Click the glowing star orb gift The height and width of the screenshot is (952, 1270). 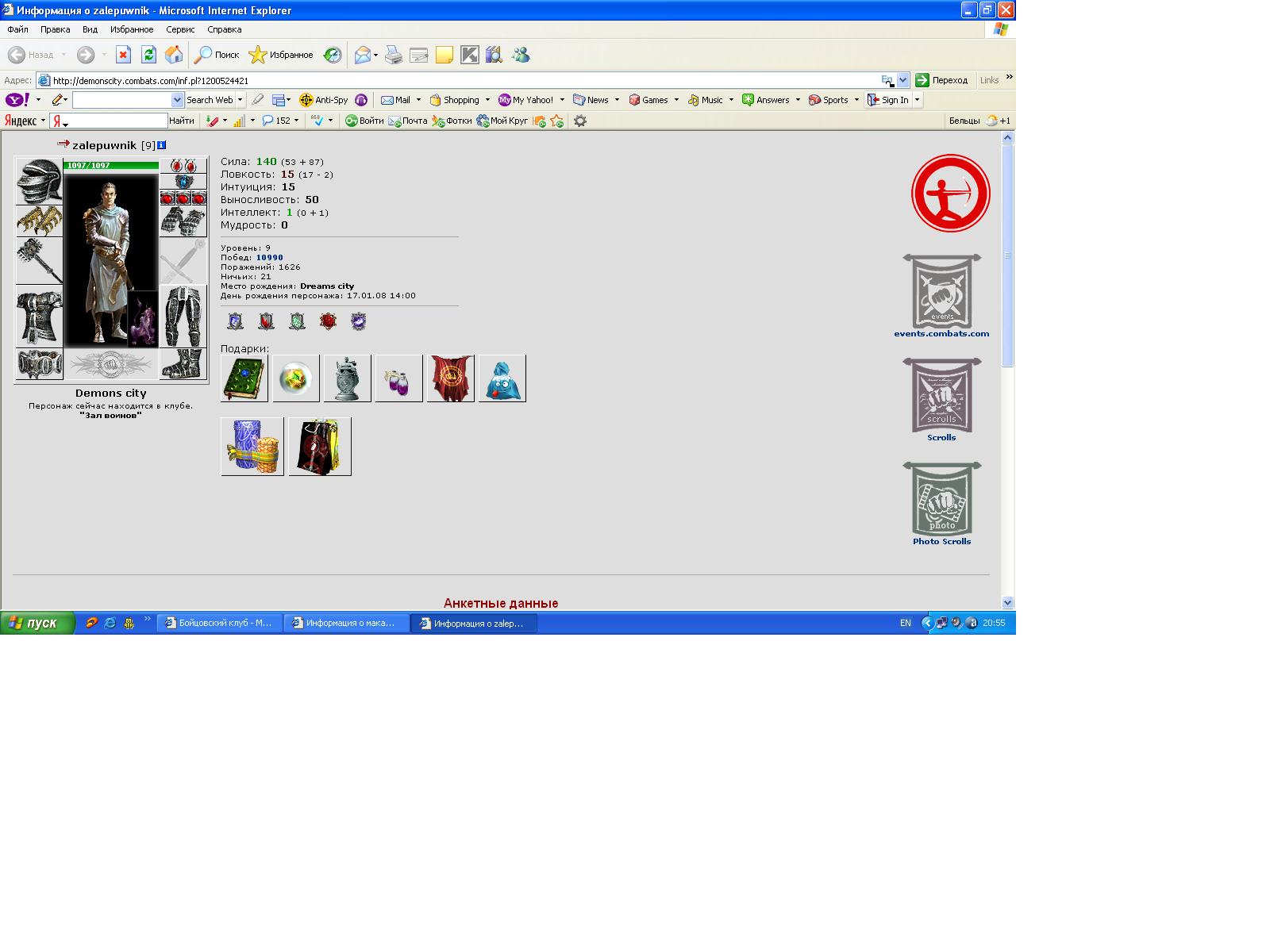click(296, 378)
